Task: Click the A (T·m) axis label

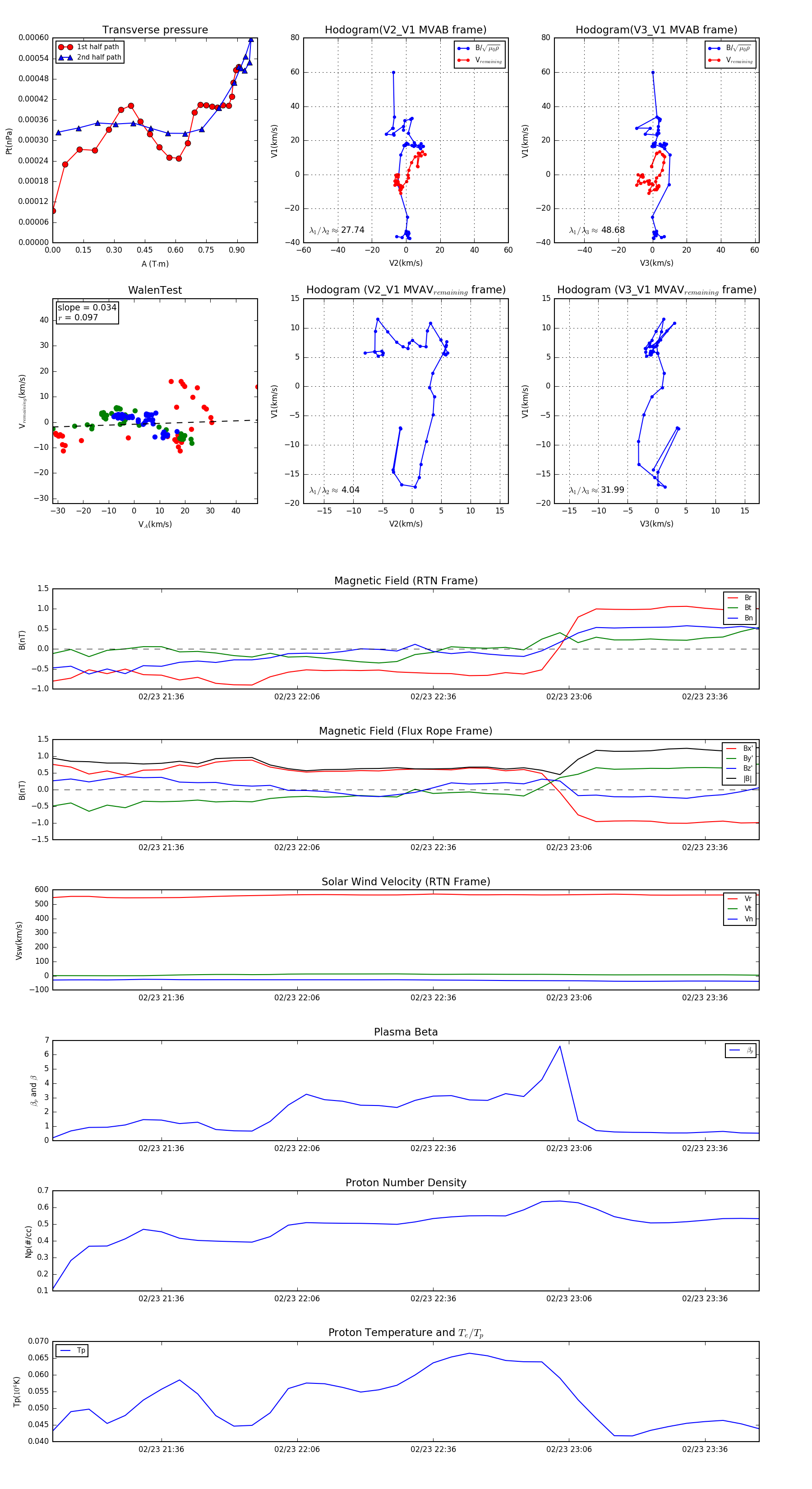Action: tap(155, 264)
